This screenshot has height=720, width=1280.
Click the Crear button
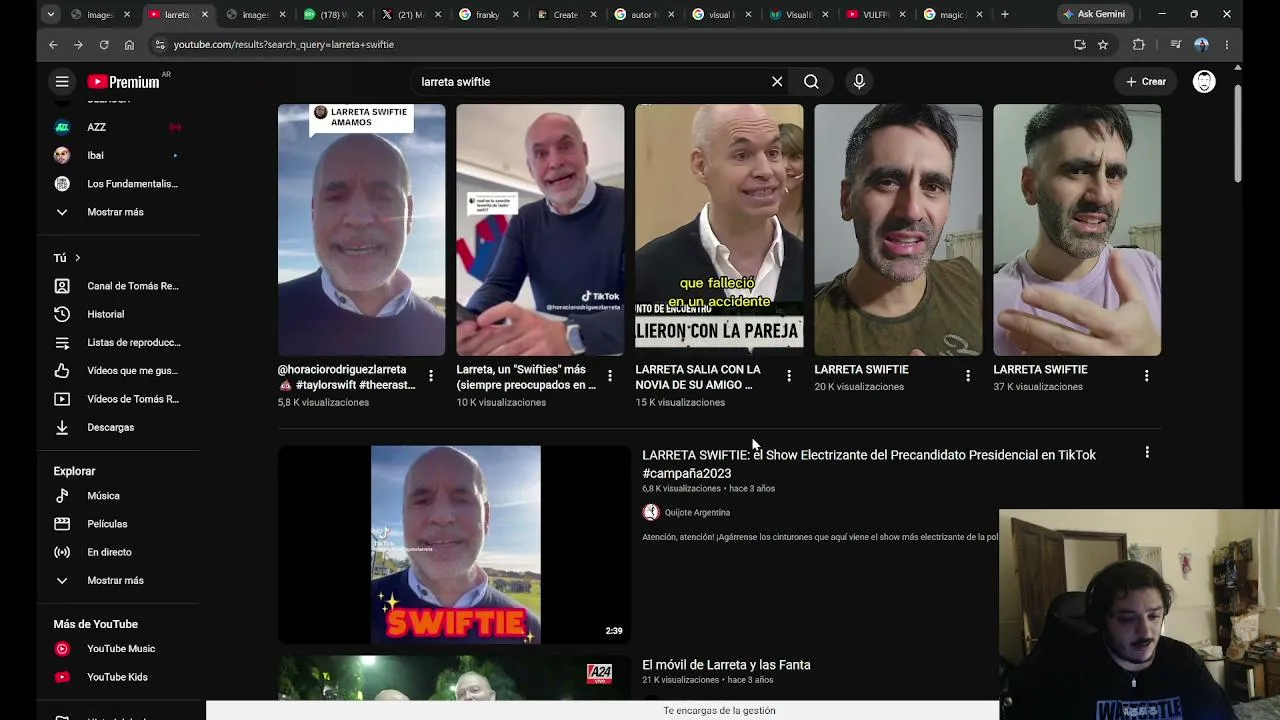[1146, 82]
